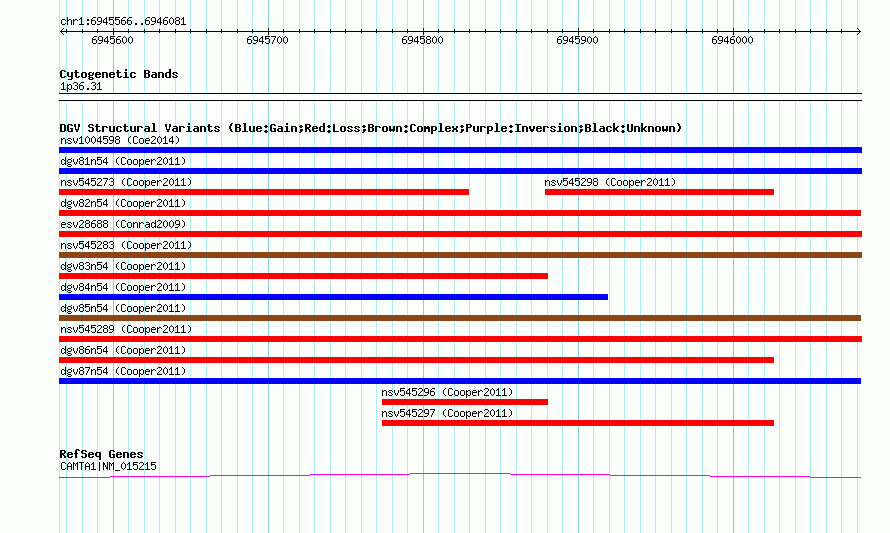Click the nsv545273 (Cooper2011) label

pyautogui.click(x=126, y=182)
